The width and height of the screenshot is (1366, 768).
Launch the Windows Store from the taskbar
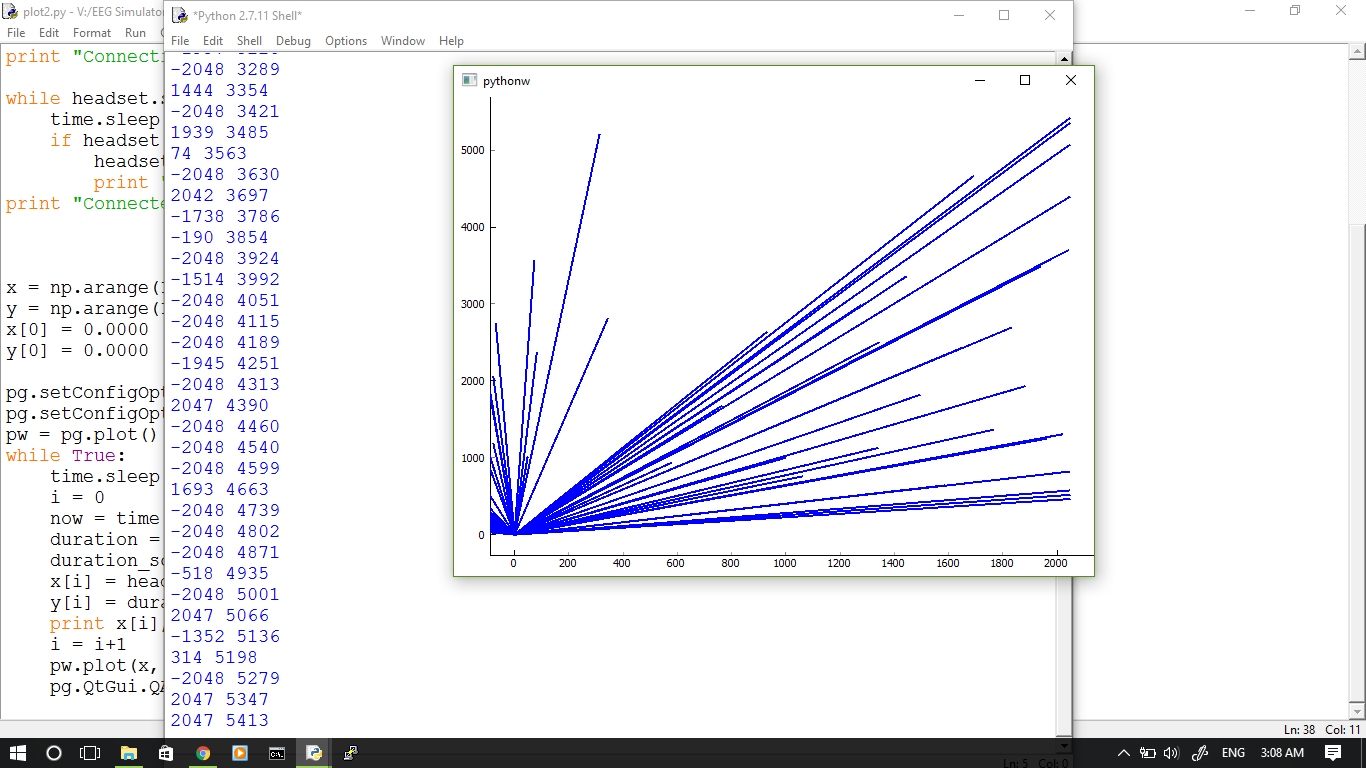click(x=165, y=752)
